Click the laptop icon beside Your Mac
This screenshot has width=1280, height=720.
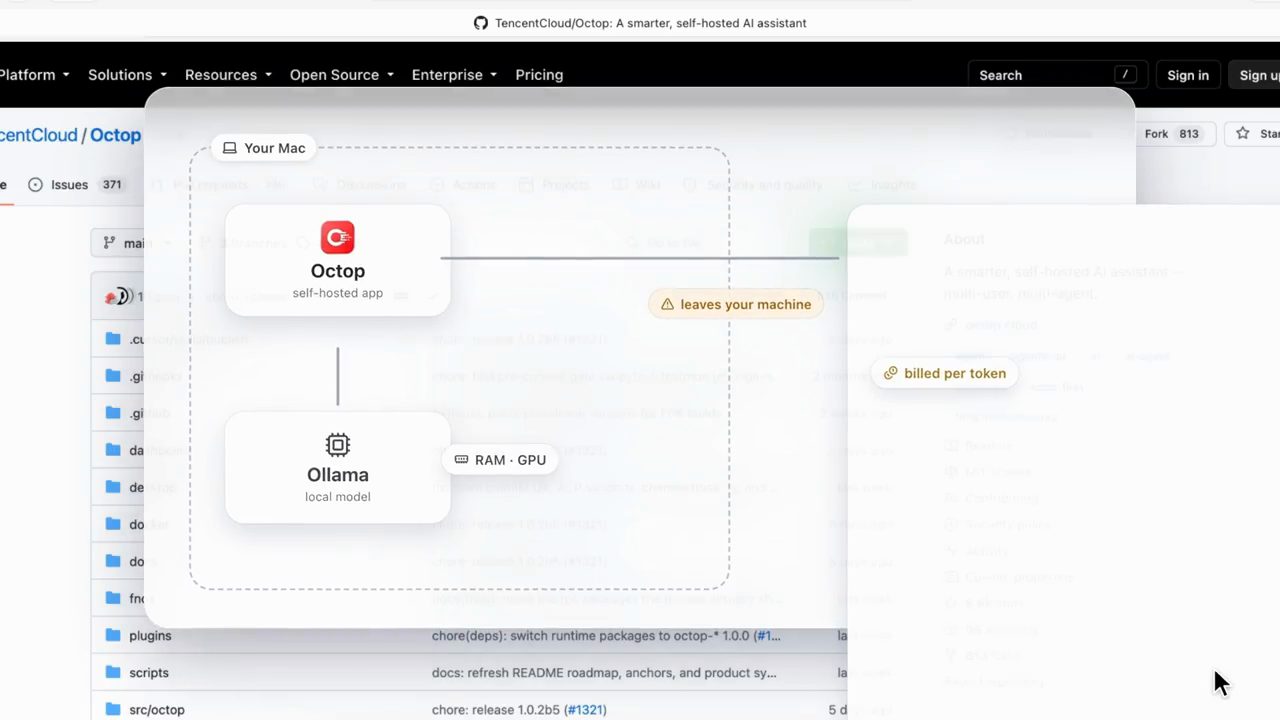coord(230,148)
